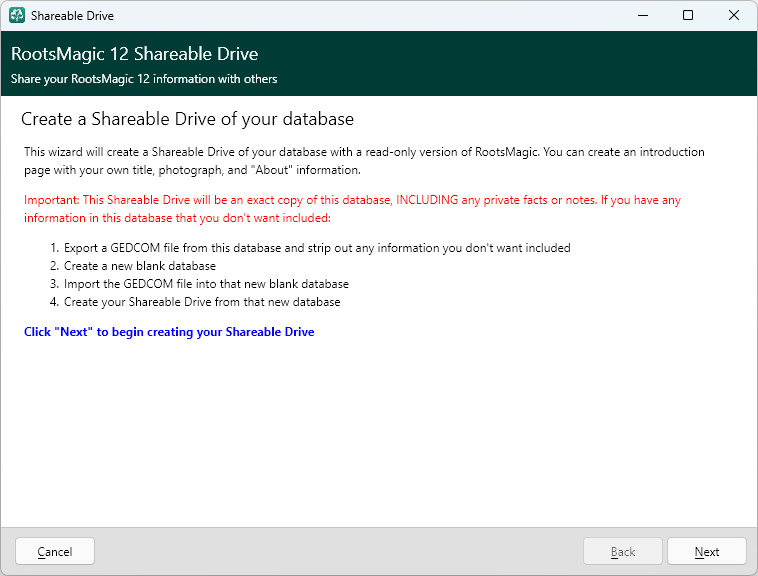Screen dimensions: 758x576
Task: Click the heading 'Create a Shareable Drive of your database'
Action: [188, 119]
